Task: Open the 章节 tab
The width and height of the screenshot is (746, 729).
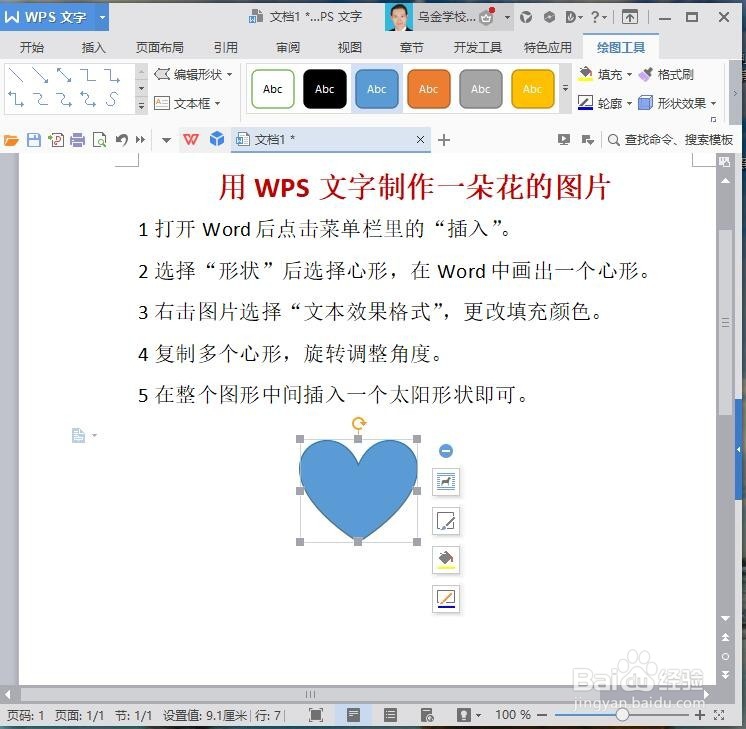Action: pyautogui.click(x=412, y=47)
